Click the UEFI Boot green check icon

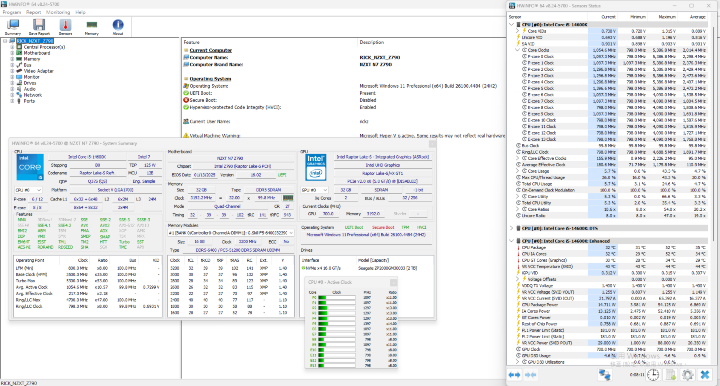(186, 93)
